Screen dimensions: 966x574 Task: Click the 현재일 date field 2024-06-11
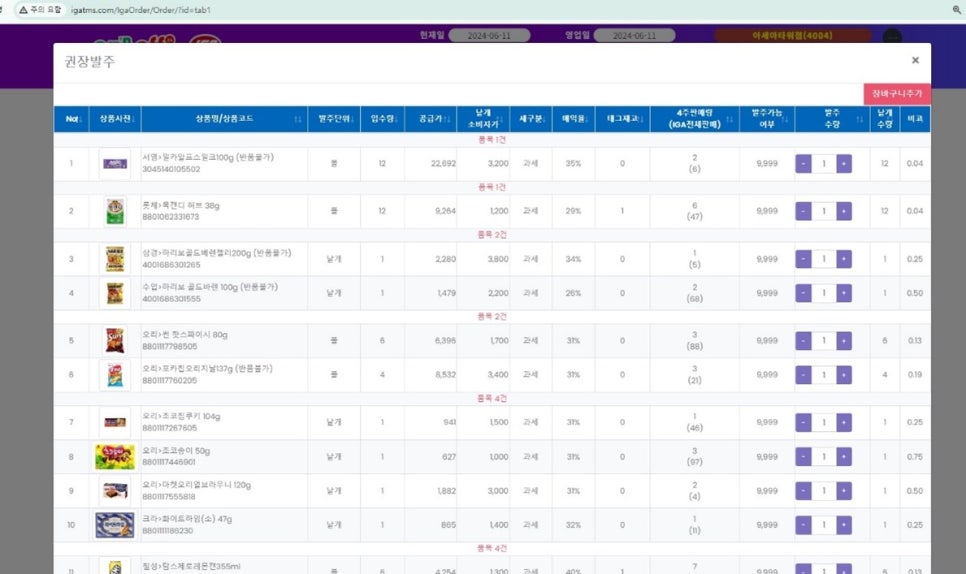489,36
